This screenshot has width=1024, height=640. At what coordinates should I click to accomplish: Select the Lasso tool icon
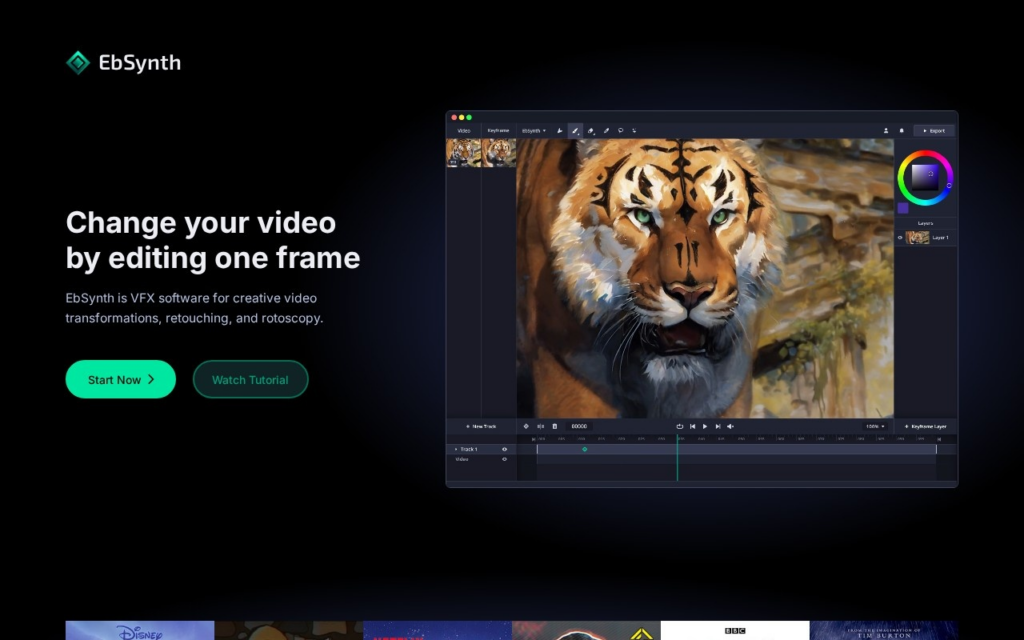620,131
